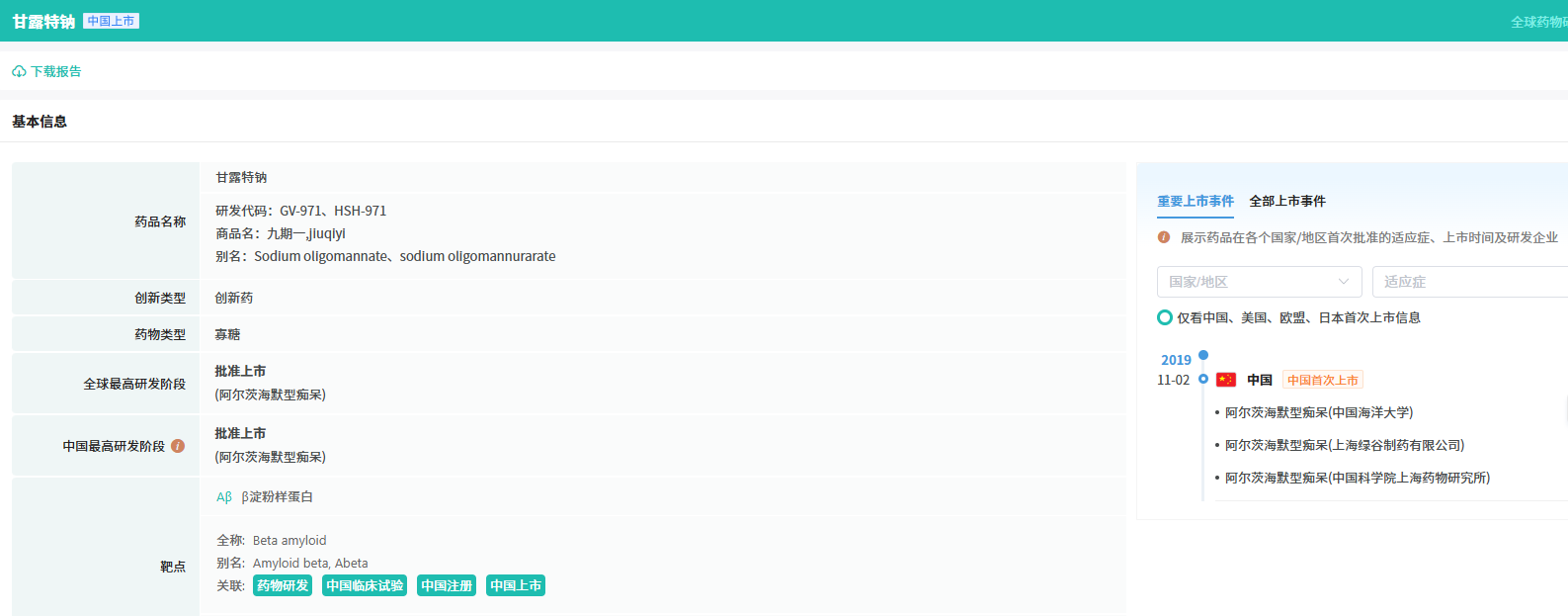Open the 适应症 filter dropdown

tap(1470, 282)
